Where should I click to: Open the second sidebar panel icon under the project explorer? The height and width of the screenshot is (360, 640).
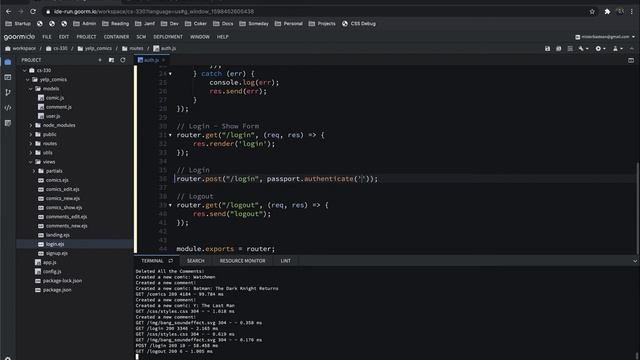[x=8, y=77]
